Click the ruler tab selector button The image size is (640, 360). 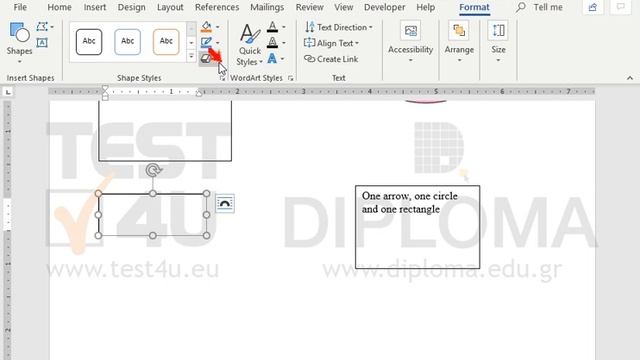pos(8,92)
